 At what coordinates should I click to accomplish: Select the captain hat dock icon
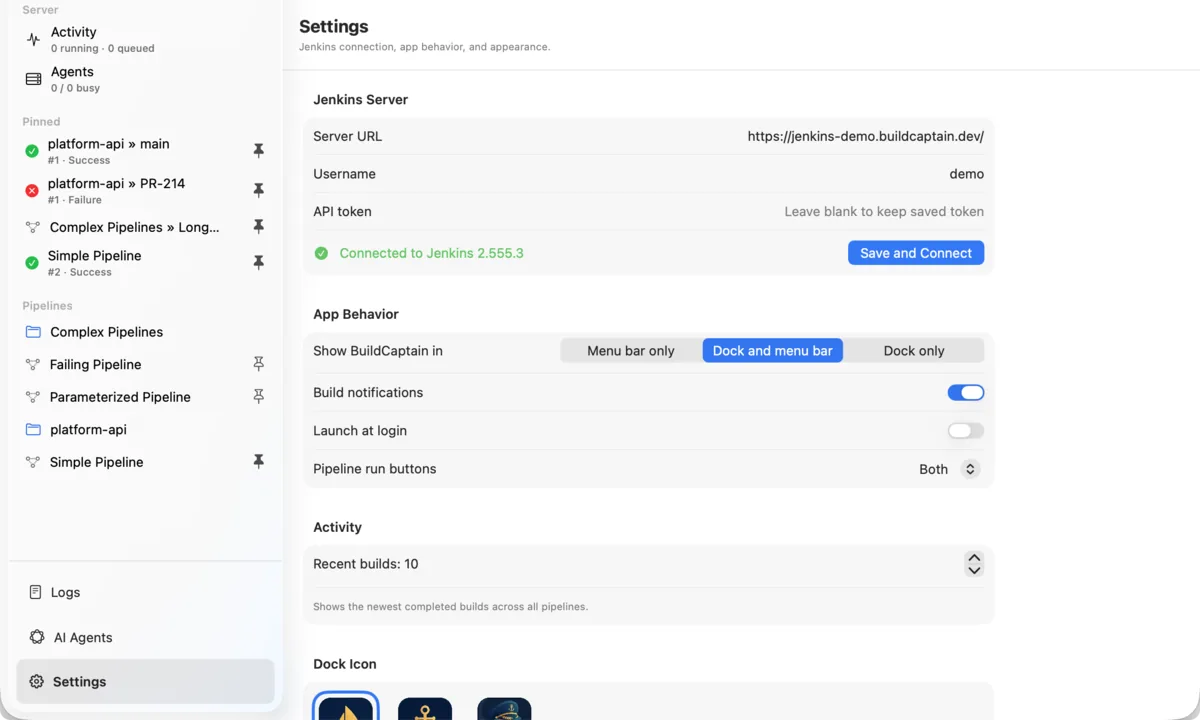pyautogui.click(x=504, y=708)
